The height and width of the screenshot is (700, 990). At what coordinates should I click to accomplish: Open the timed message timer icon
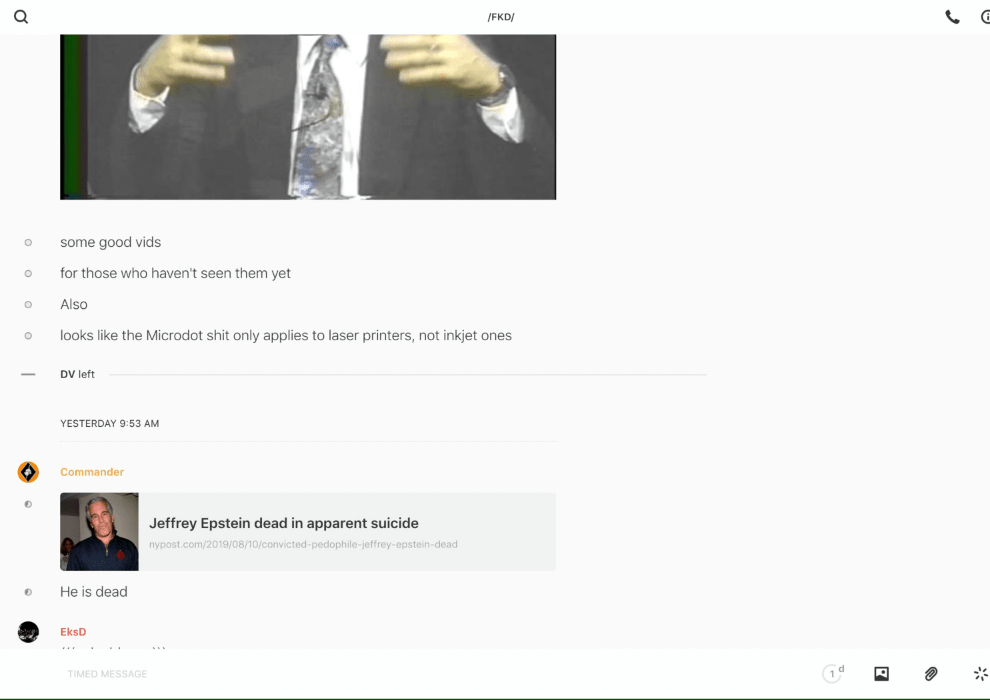click(x=833, y=673)
